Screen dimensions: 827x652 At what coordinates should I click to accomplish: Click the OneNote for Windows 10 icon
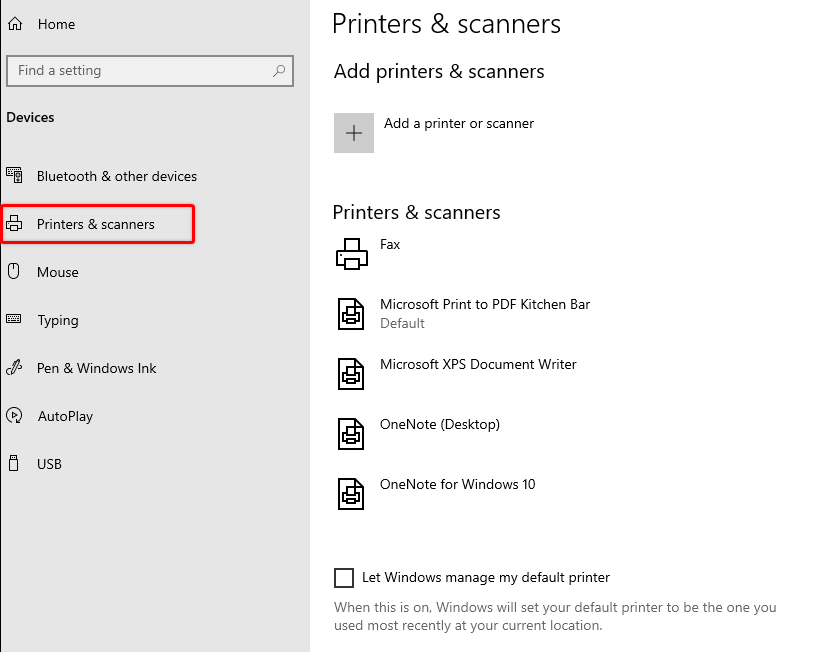click(x=351, y=494)
